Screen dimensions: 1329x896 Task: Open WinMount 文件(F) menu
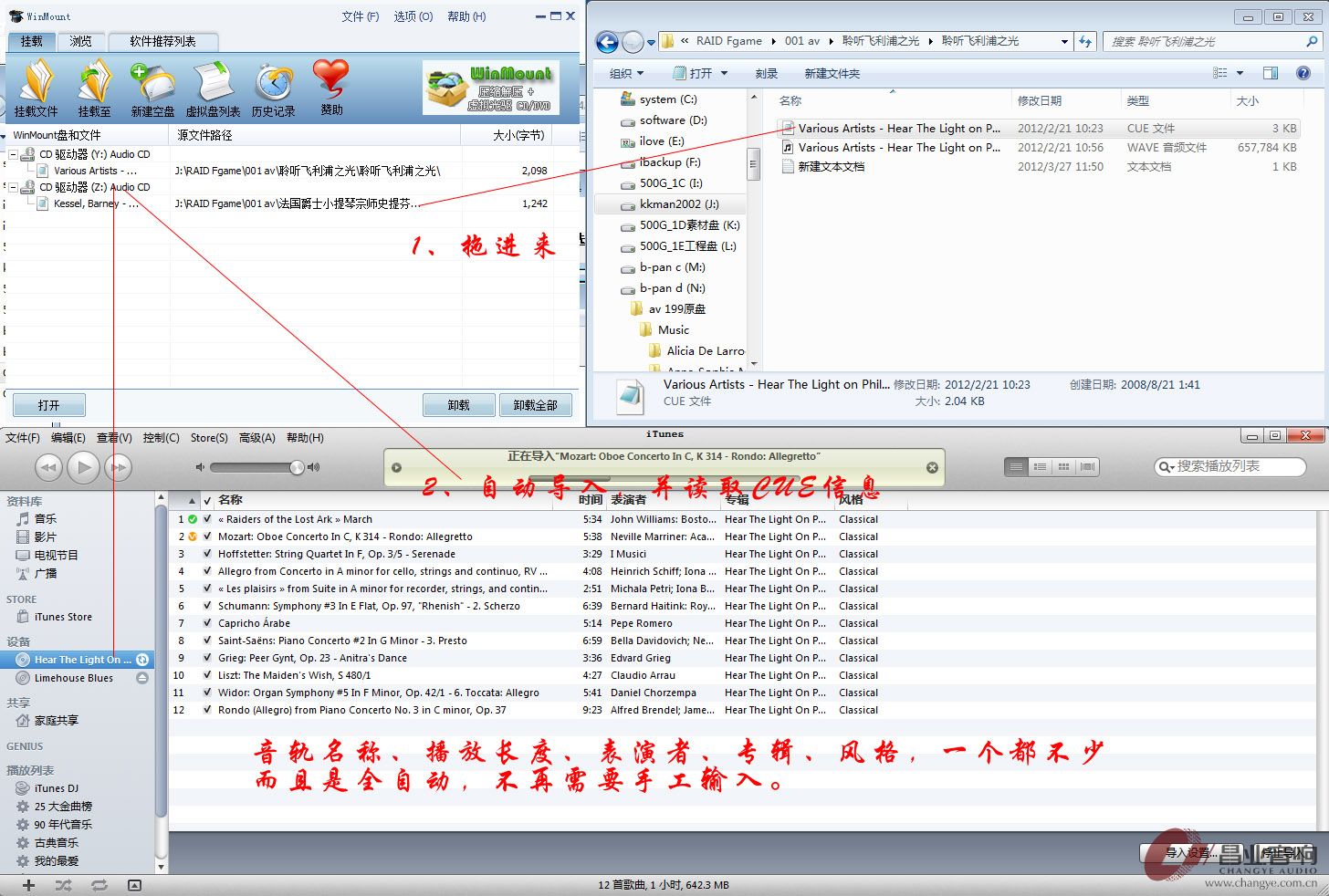coord(360,16)
